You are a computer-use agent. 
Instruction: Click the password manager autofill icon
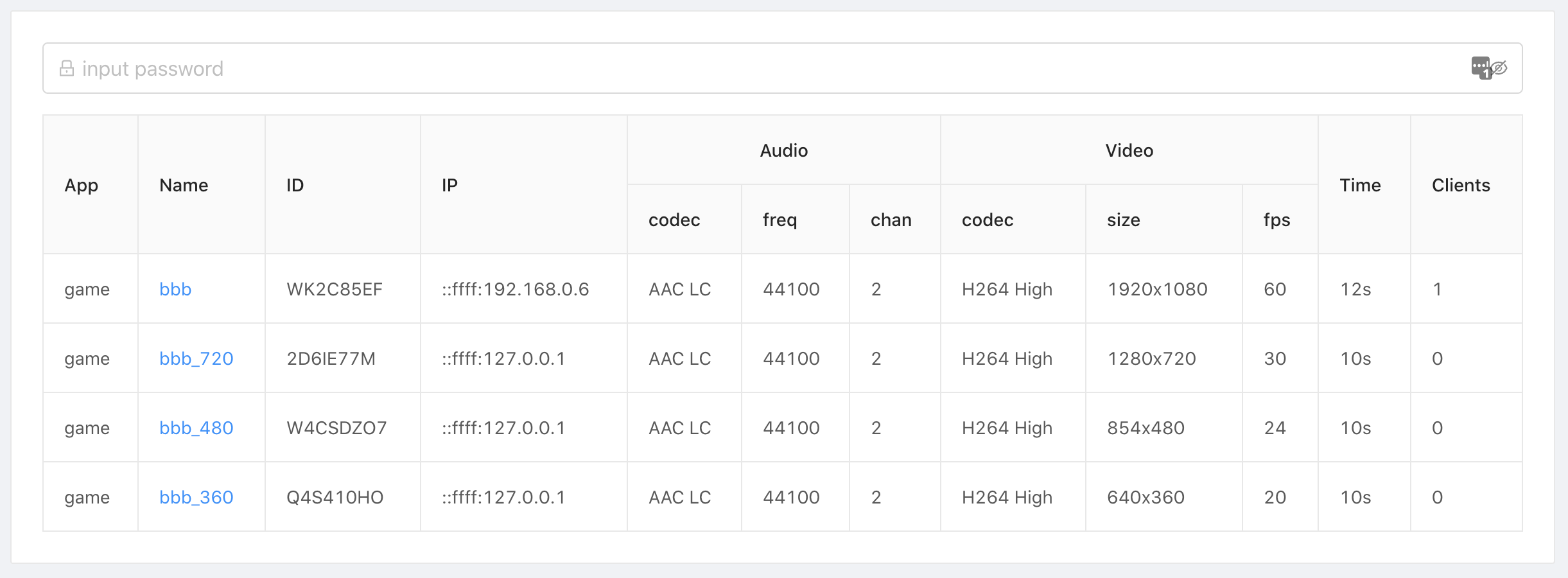click(x=1481, y=67)
